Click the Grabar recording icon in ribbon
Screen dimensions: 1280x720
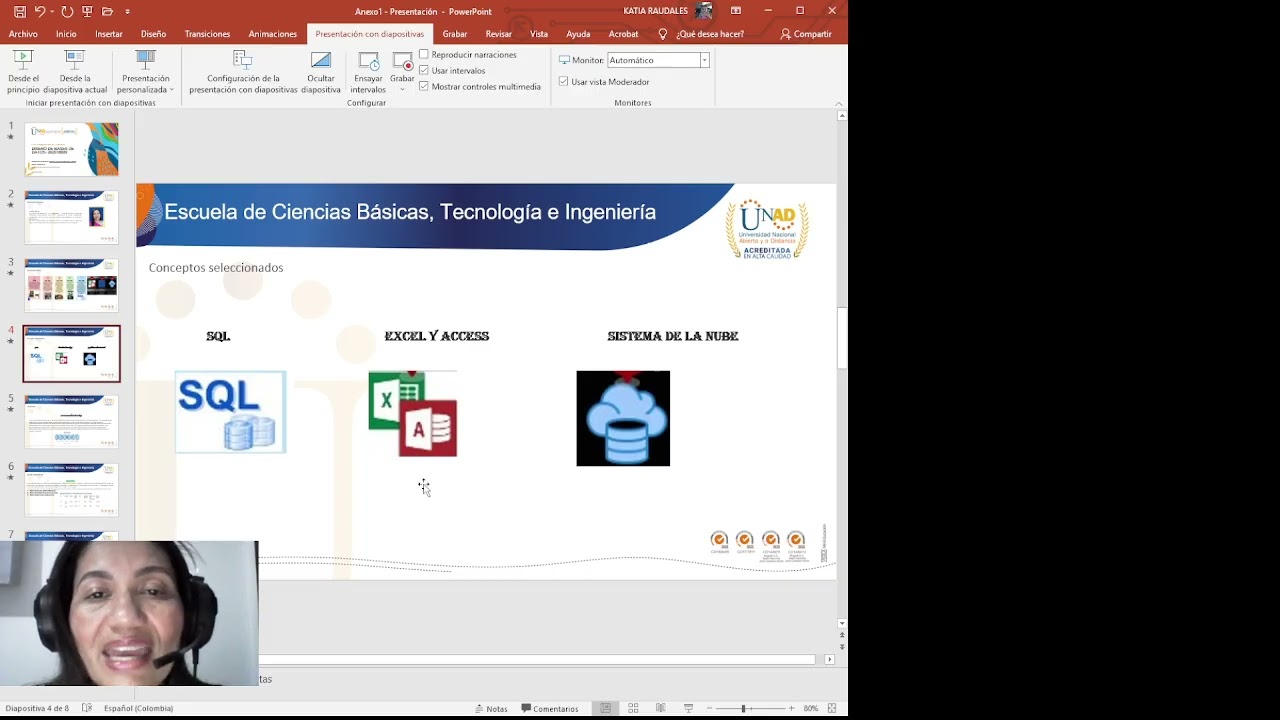(402, 61)
